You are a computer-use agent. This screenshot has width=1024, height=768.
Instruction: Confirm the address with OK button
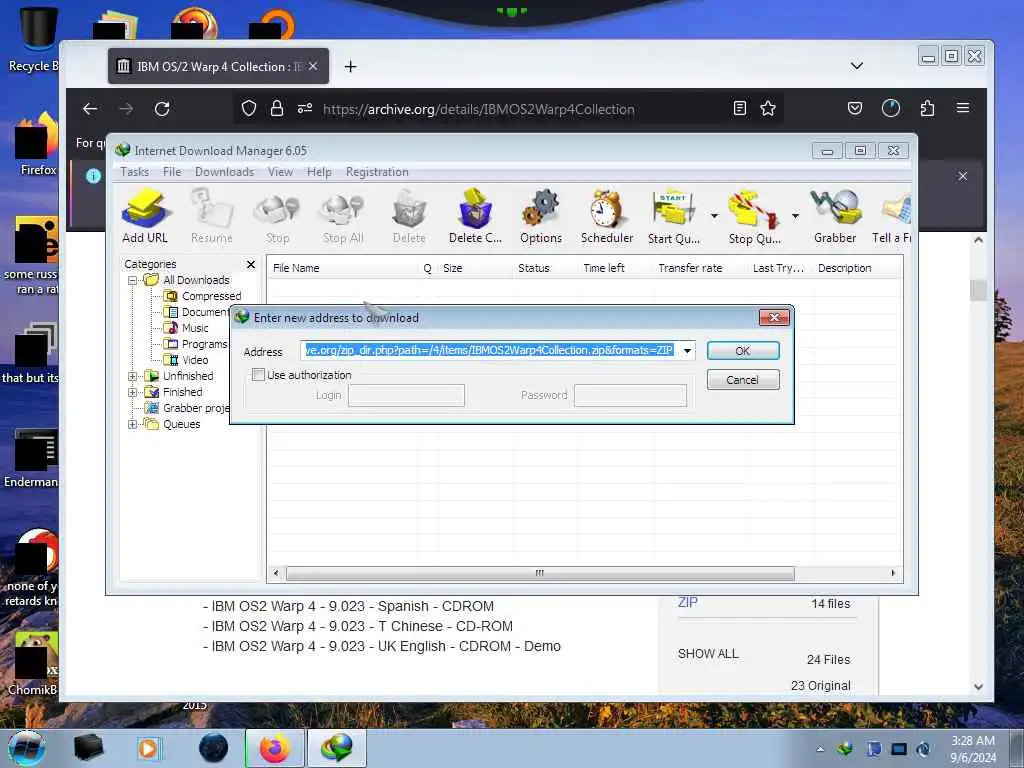pos(743,351)
